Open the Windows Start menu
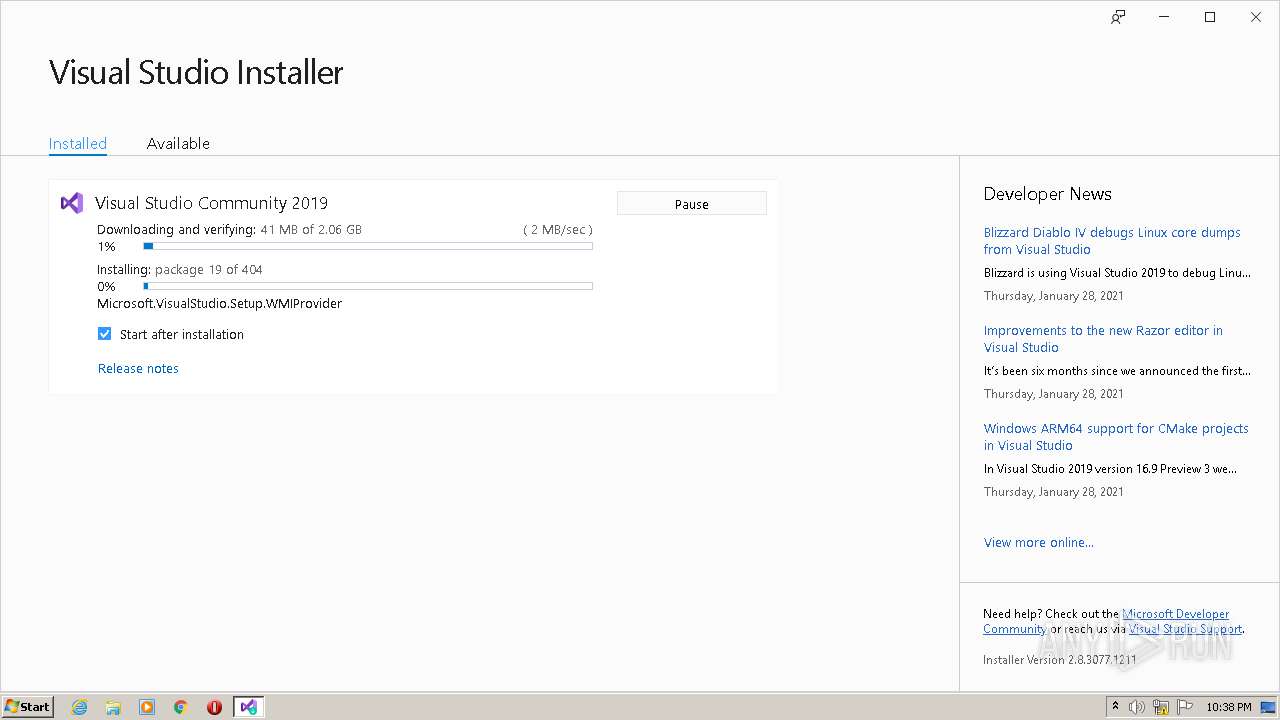 pos(28,707)
